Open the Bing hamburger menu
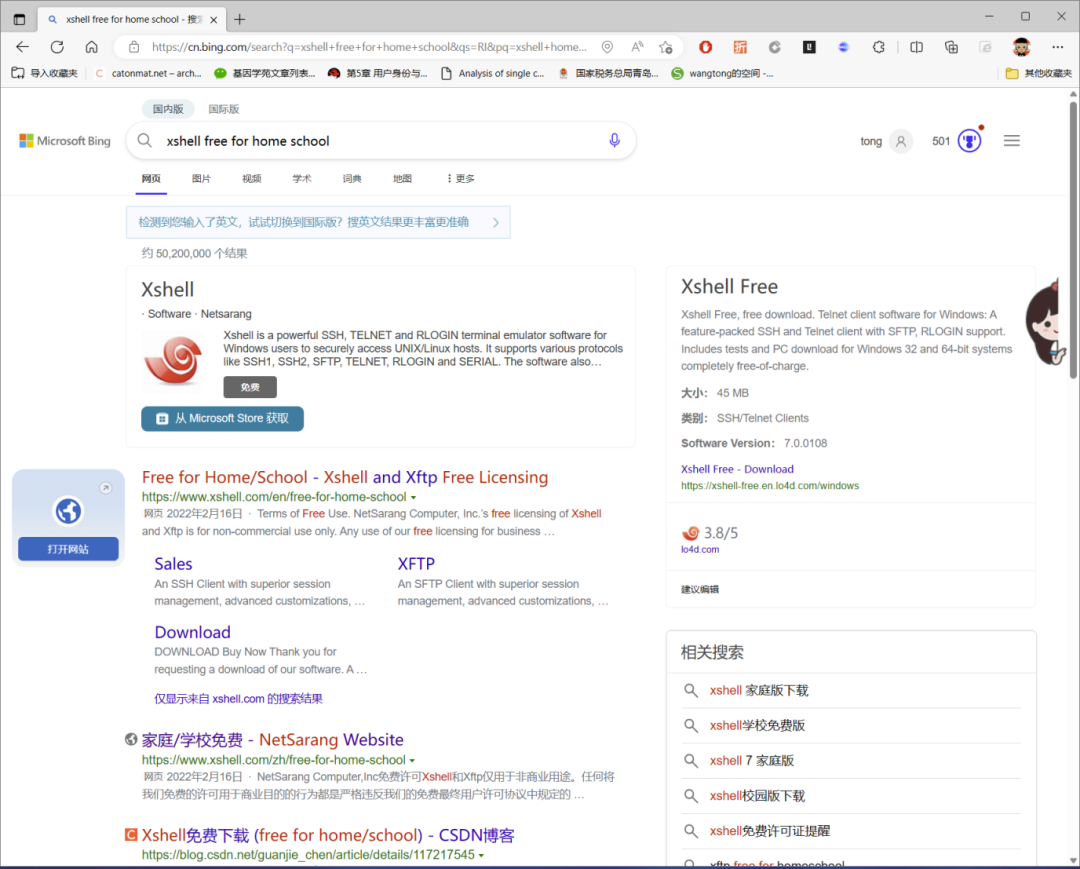The height and width of the screenshot is (869, 1080). [x=1012, y=140]
